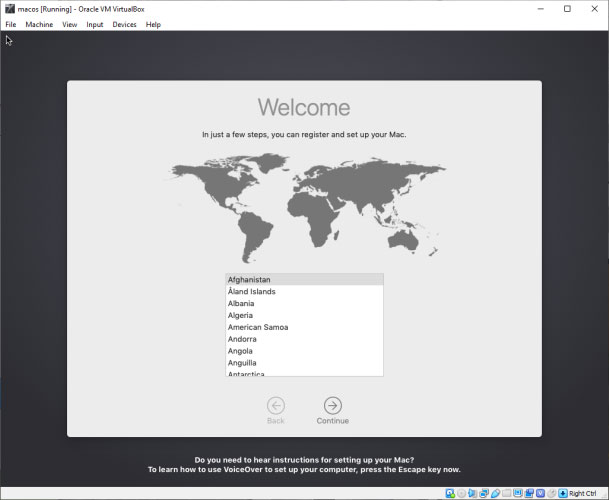Image resolution: width=609 pixels, height=500 pixels.
Task: Click the USB devices status icon
Action: pos(495,493)
